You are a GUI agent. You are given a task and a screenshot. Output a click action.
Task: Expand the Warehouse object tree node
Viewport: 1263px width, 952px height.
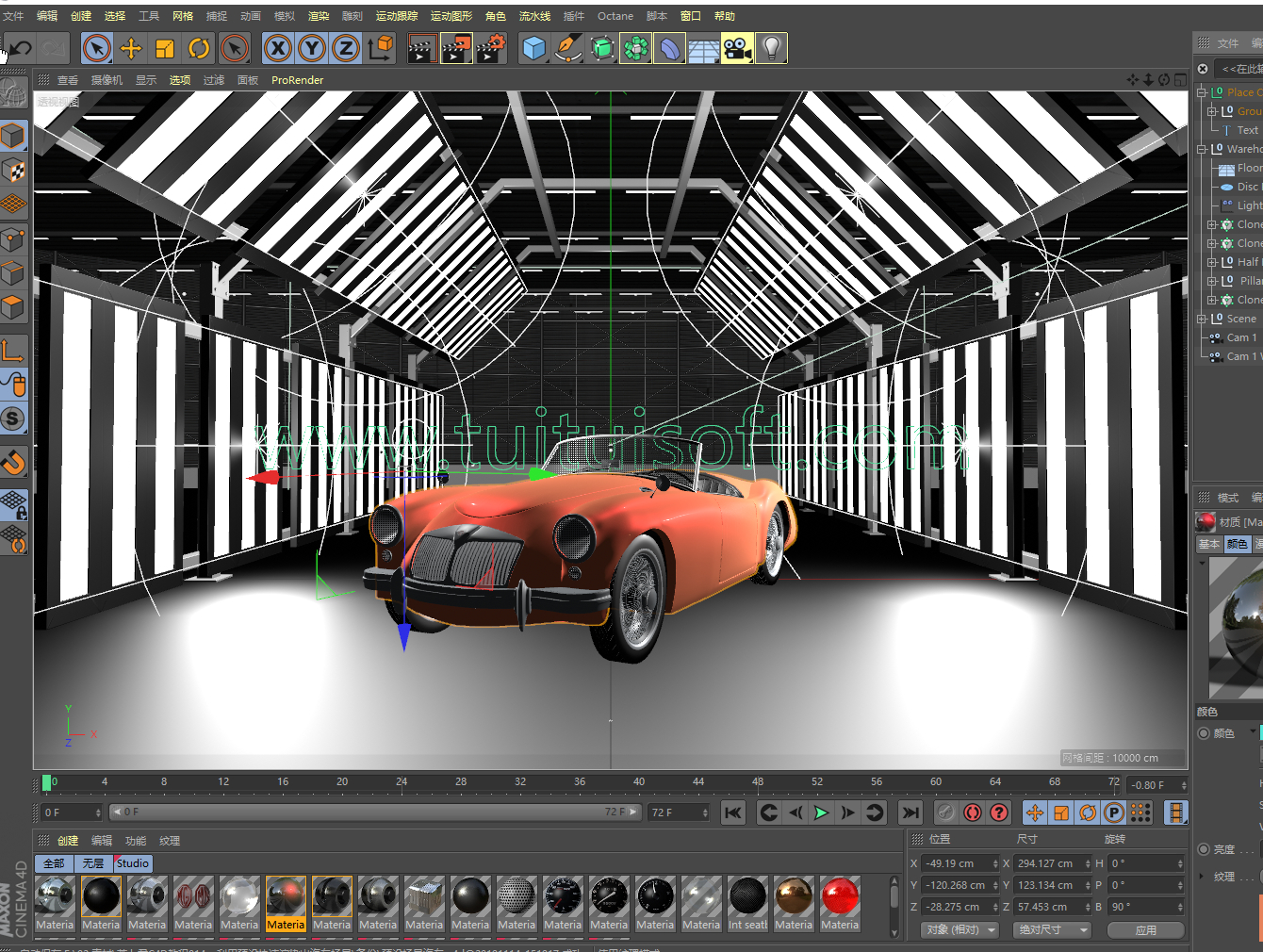tap(1202, 149)
